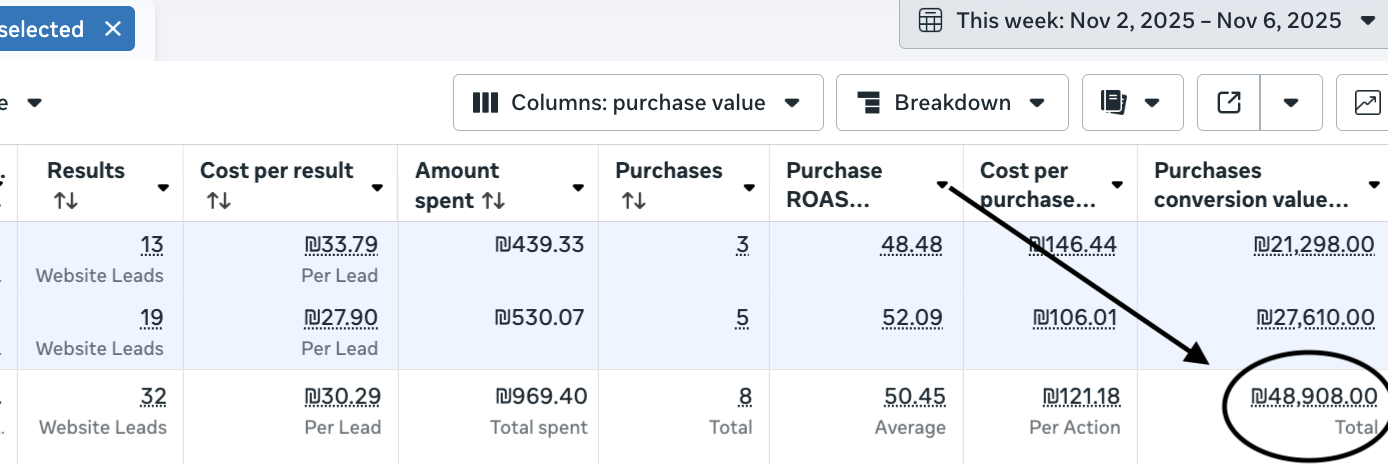Close the selected filter chip with X

tap(113, 29)
